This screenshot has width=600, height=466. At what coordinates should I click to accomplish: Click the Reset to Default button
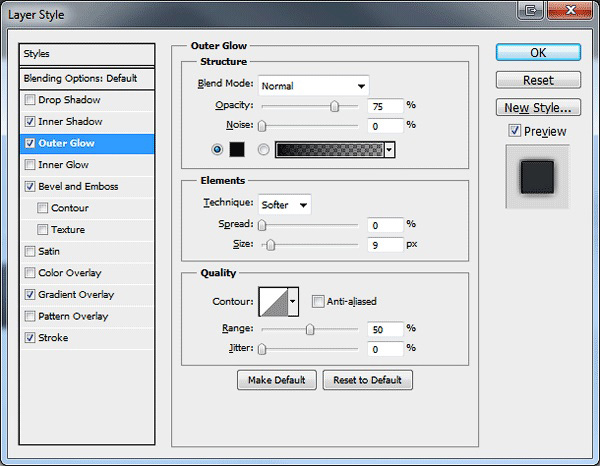point(367,380)
